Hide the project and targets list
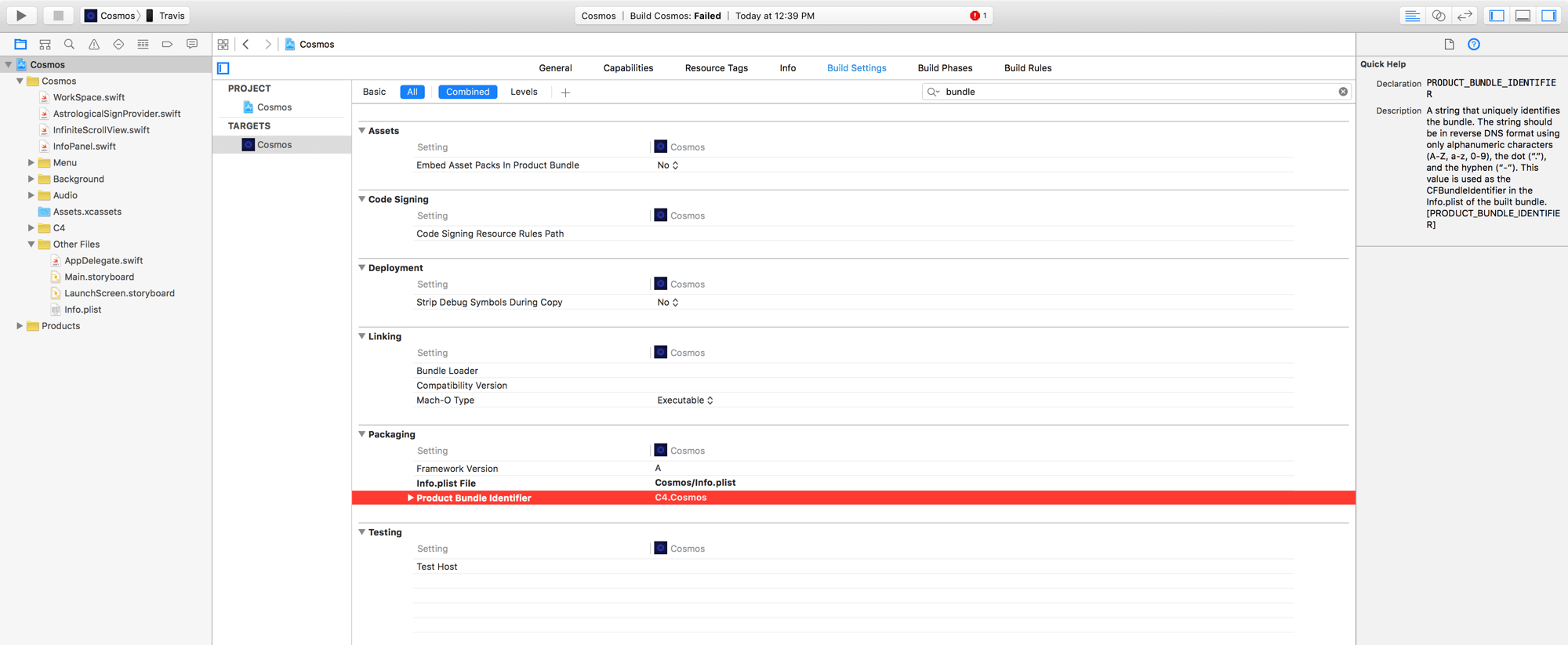 (x=223, y=68)
